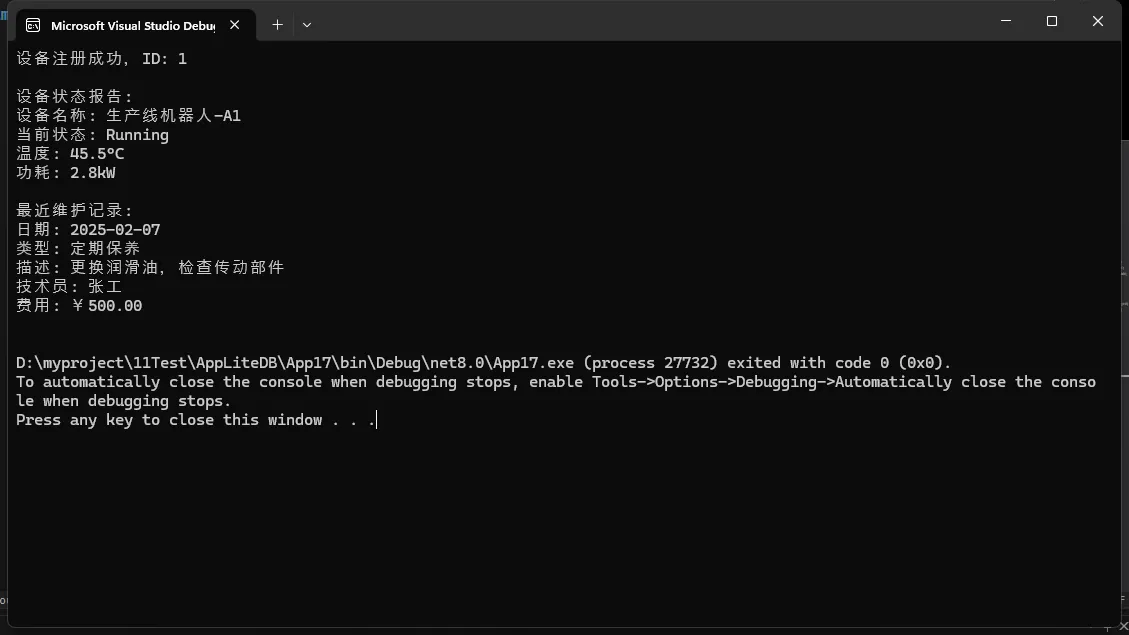Click the device name '生产线机器人-A1'
Image resolution: width=1129 pixels, height=635 pixels.
click(x=173, y=116)
